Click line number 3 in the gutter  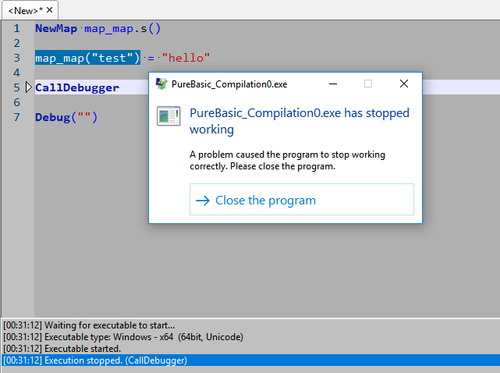coord(17,58)
